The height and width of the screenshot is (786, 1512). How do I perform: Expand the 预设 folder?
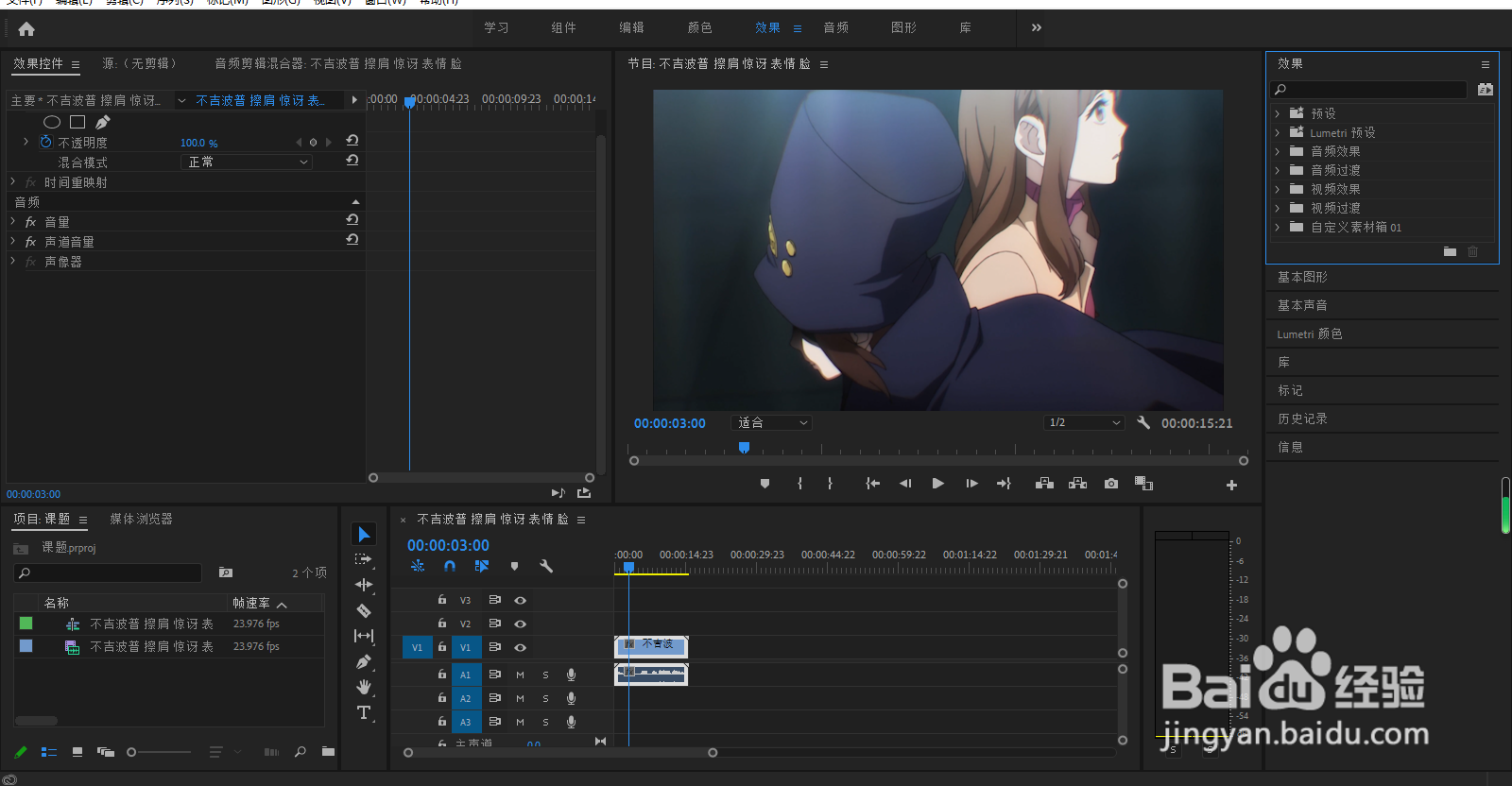tap(1278, 113)
